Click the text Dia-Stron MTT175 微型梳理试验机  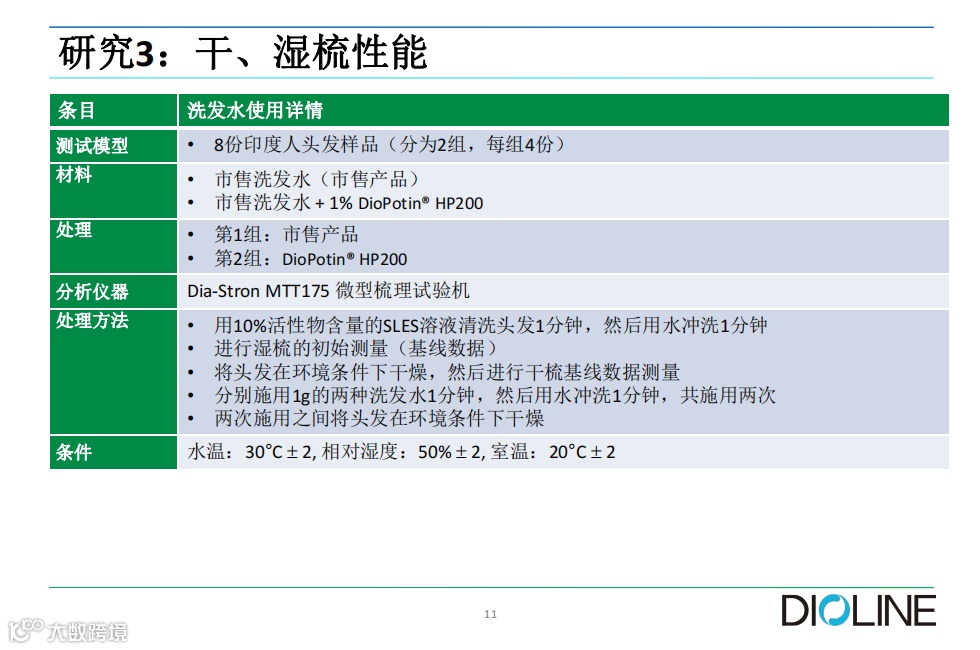[x=328, y=291]
